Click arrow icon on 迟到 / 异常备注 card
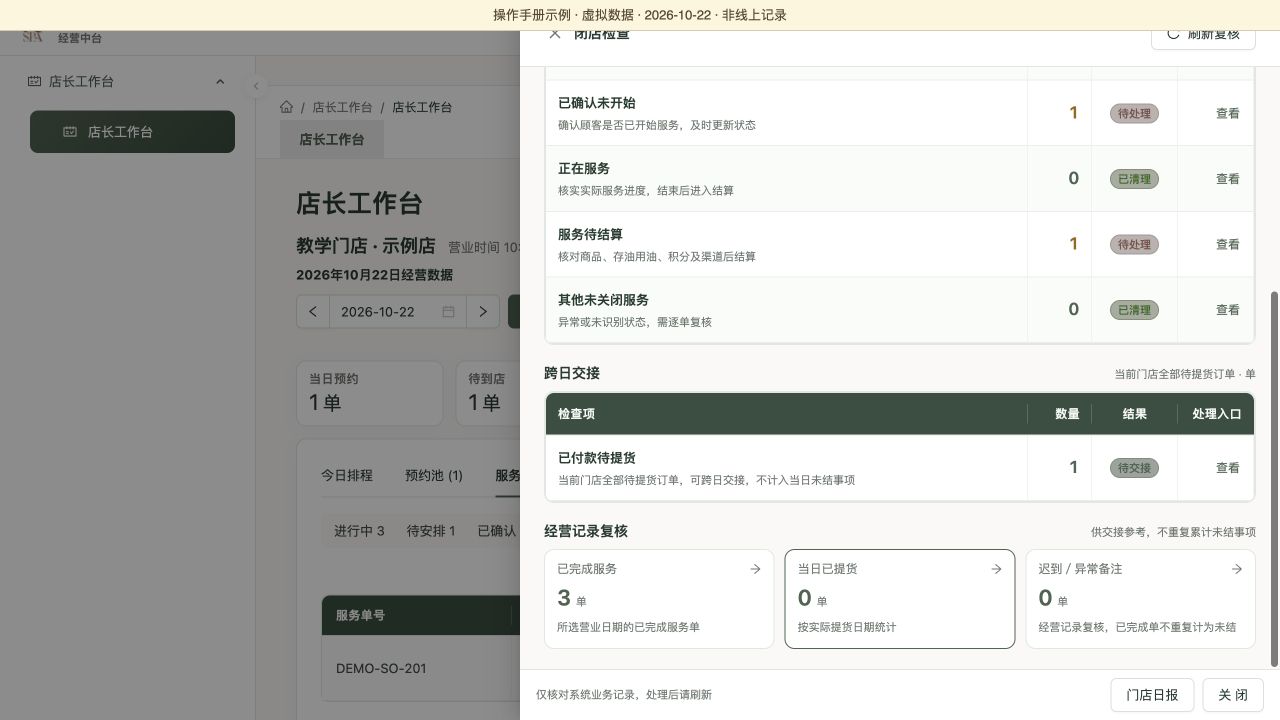This screenshot has width=1280, height=720. (x=1237, y=569)
